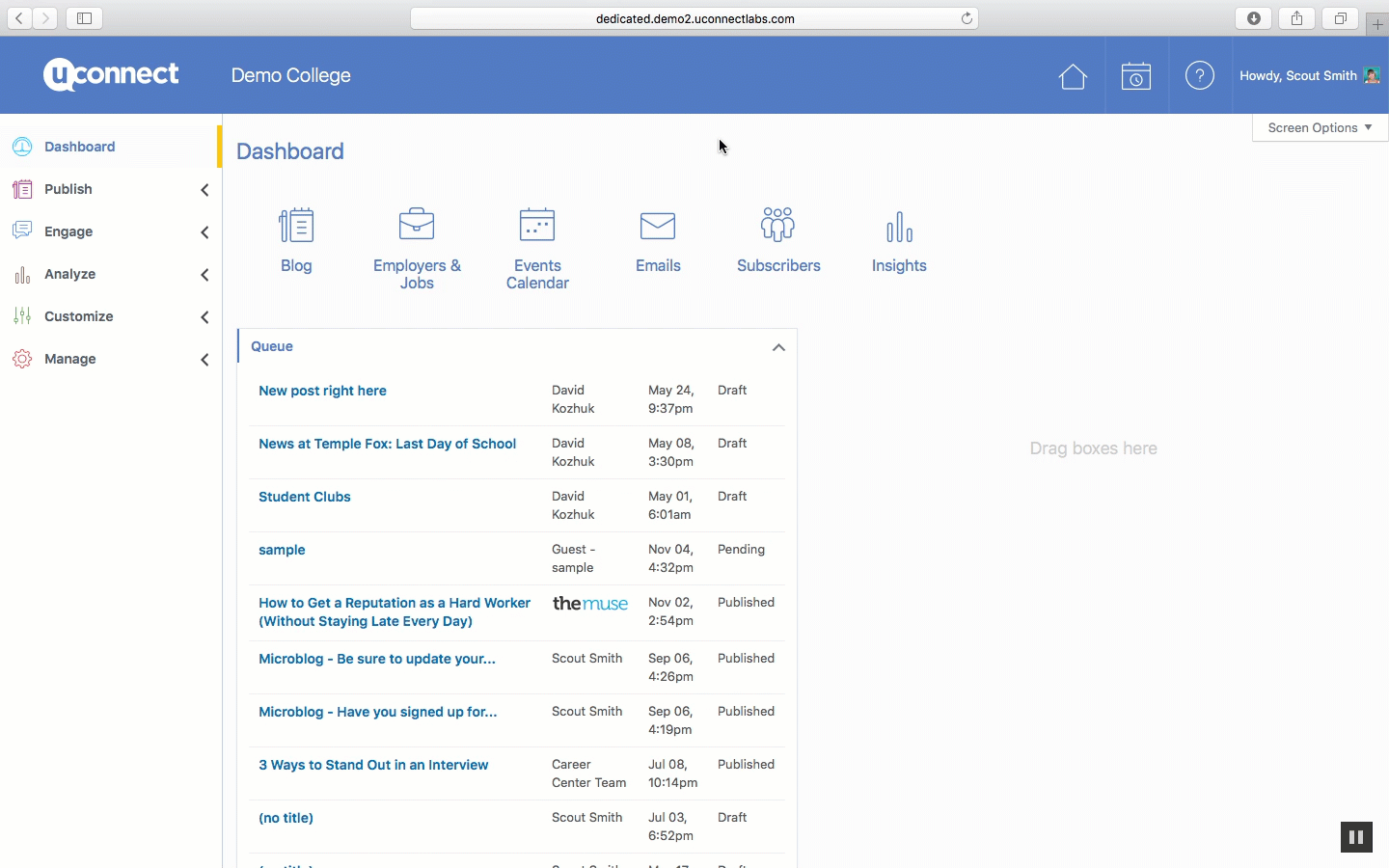Open '3 Ways to Stand Out in an Interview'
1389x868 pixels.
click(x=373, y=765)
